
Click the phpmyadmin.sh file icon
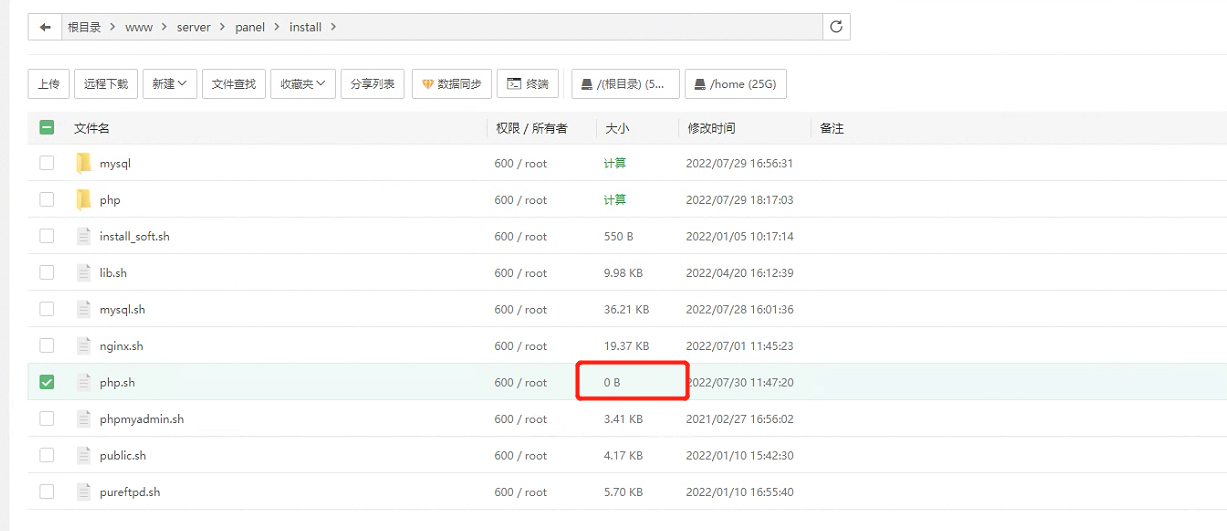click(84, 419)
